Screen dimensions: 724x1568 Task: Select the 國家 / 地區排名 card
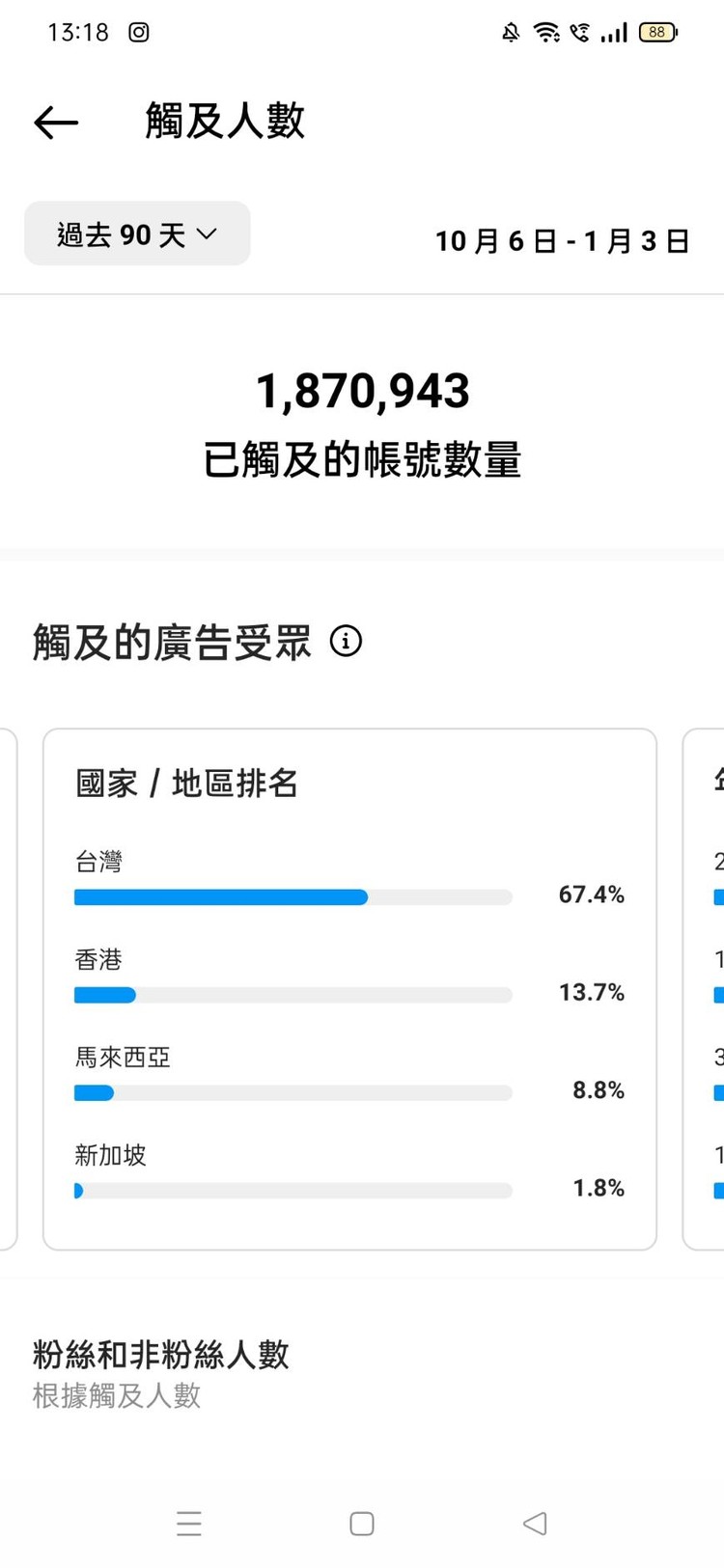tap(349, 984)
